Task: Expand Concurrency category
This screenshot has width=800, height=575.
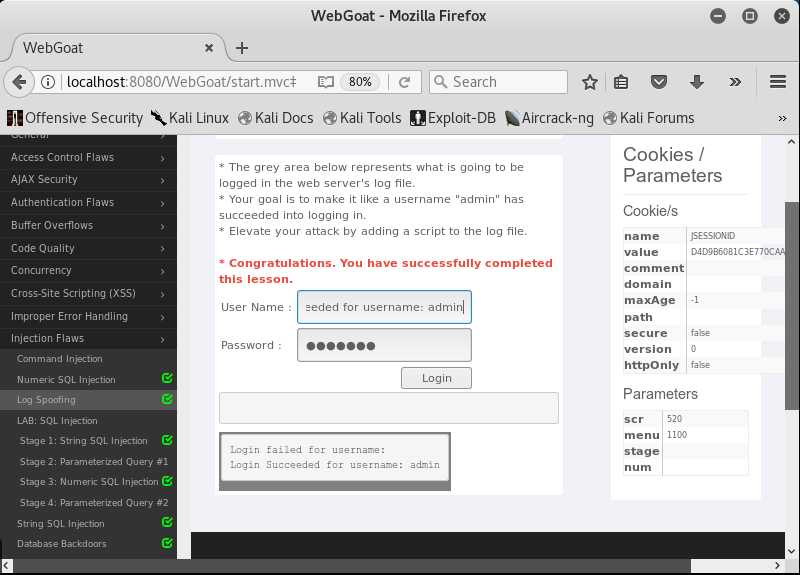Action: (88, 270)
